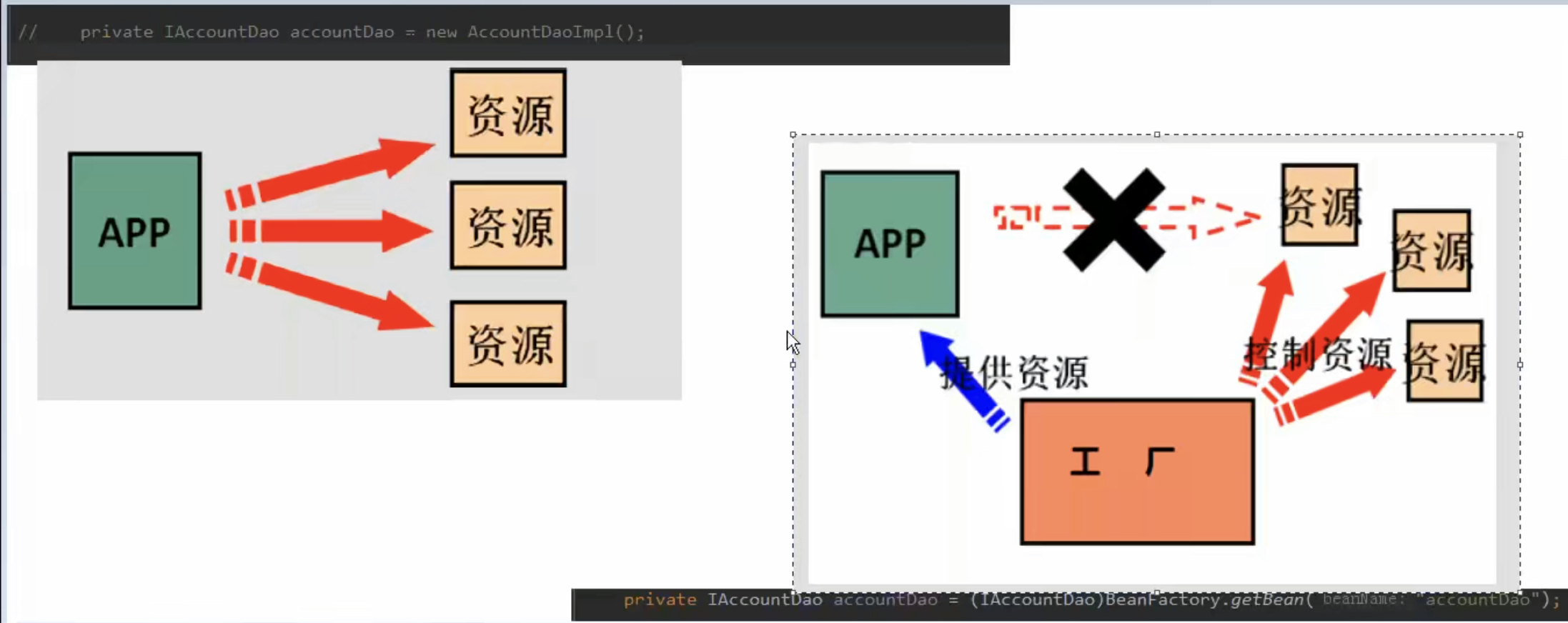Click the right-middle selection handle of selected image

click(x=1520, y=364)
